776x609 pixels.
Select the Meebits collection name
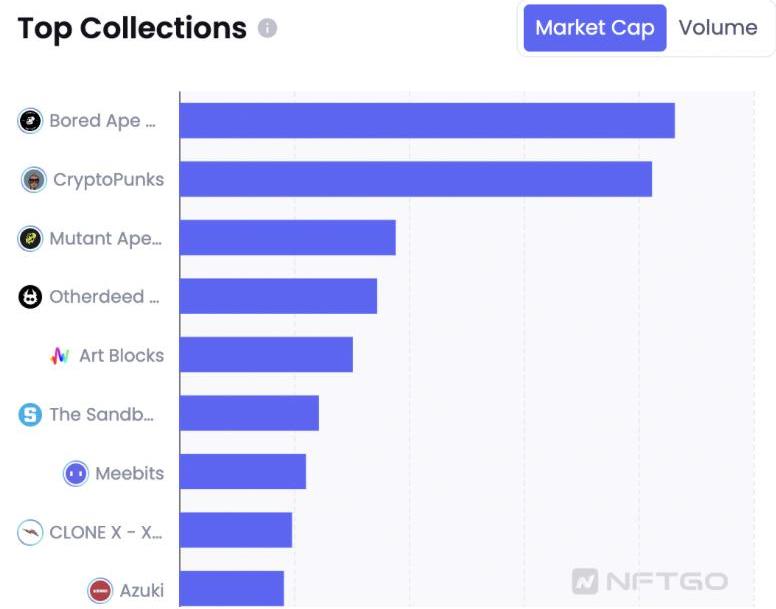point(129,473)
